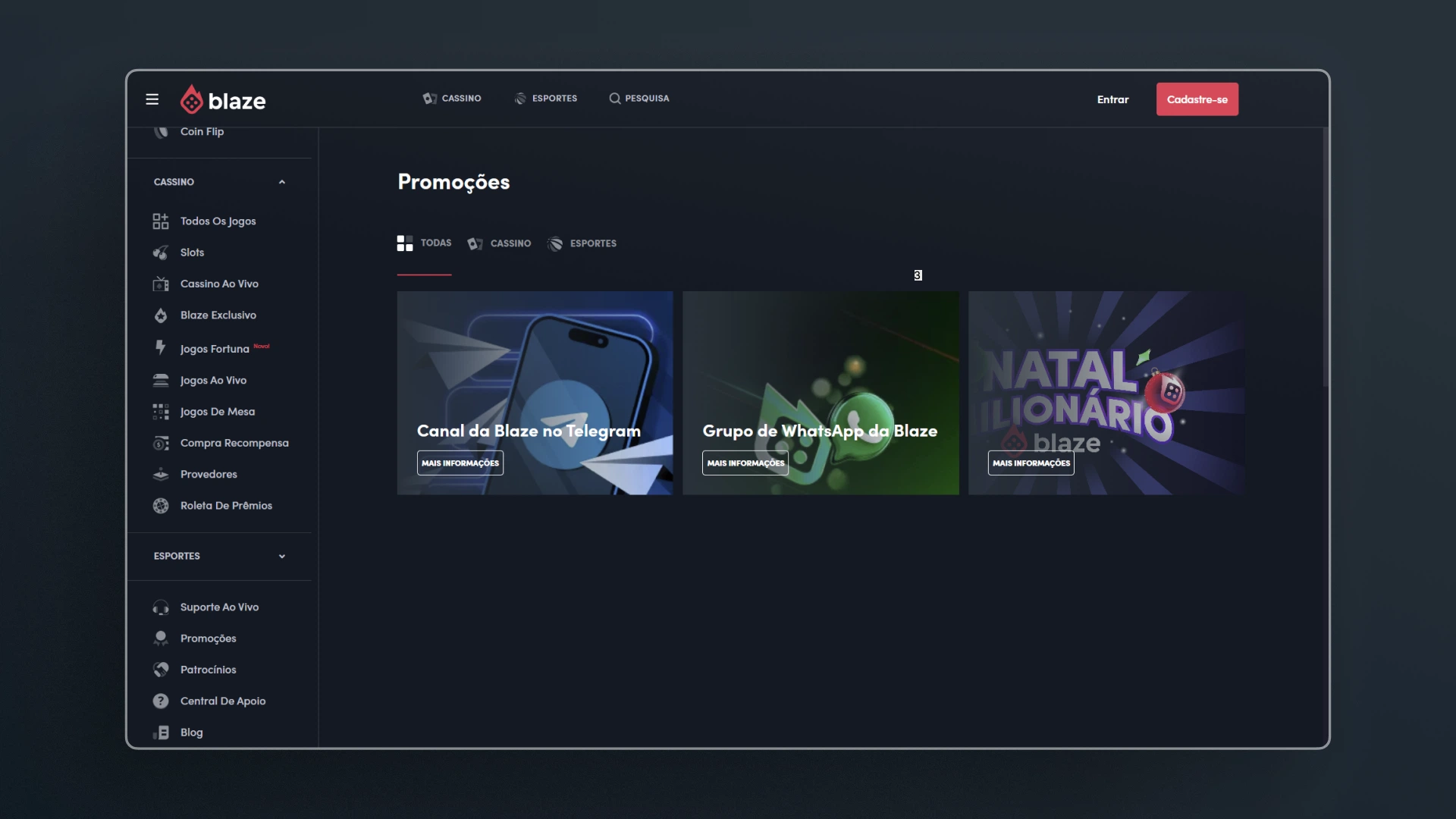This screenshot has width=1456, height=819.
Task: Click the Promoções page heading
Action: coord(453,183)
